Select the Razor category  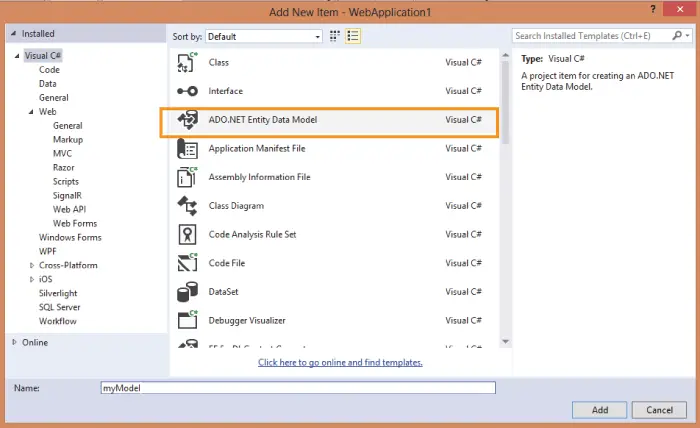click(63, 167)
